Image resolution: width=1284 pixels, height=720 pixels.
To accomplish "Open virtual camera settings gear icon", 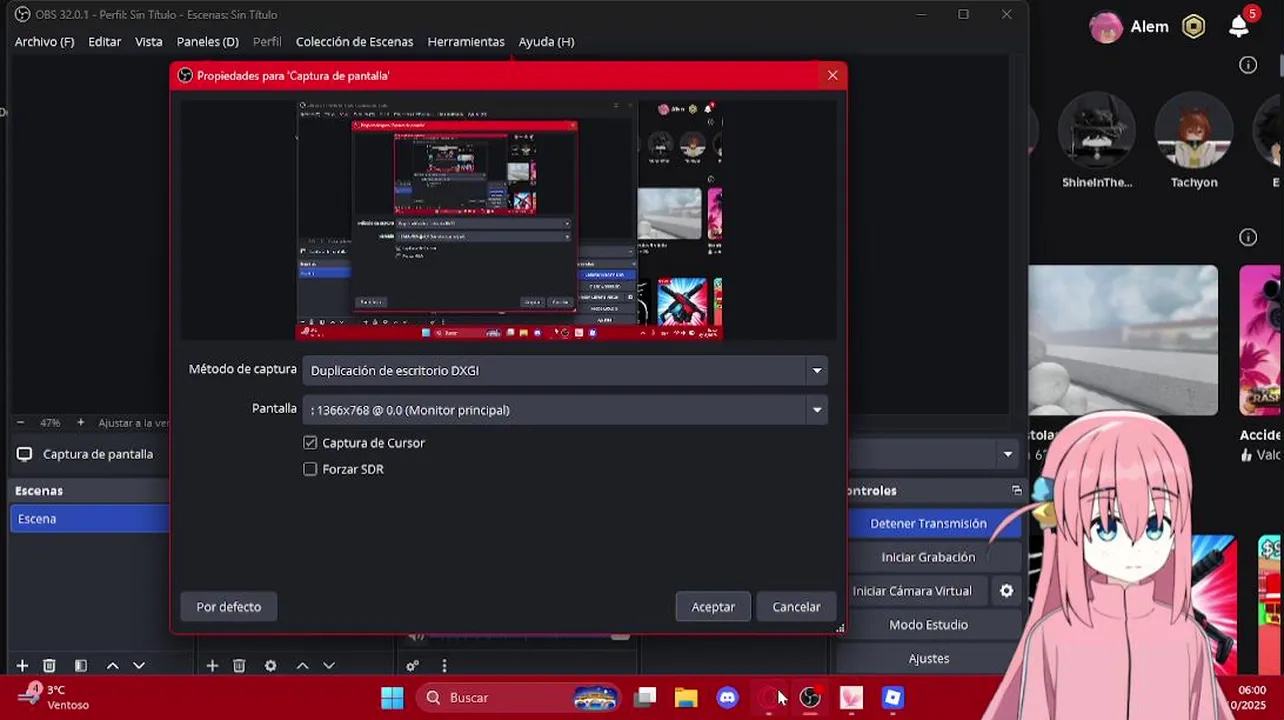I will coord(1007,591).
